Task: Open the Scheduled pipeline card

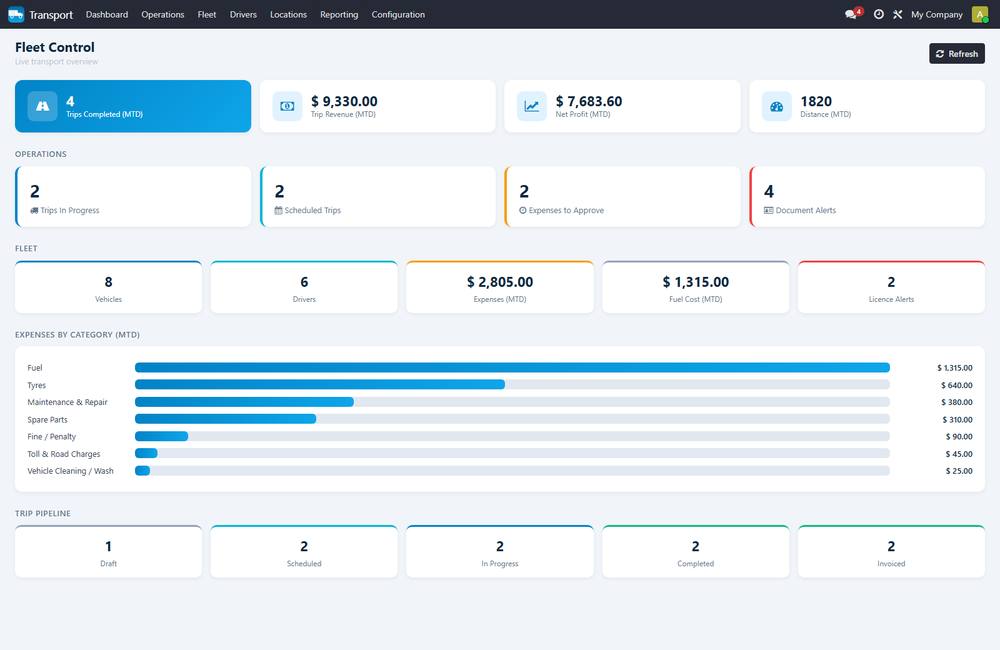Action: coord(304,552)
